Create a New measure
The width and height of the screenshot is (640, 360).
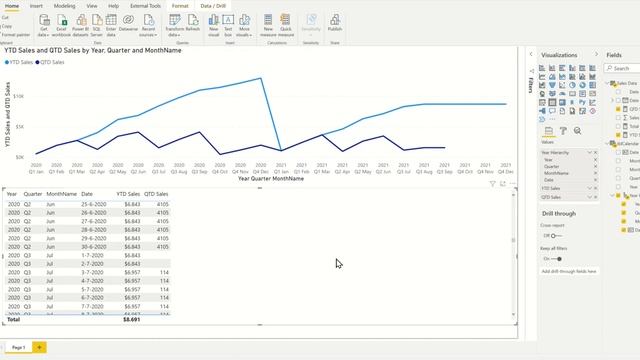coord(268,25)
